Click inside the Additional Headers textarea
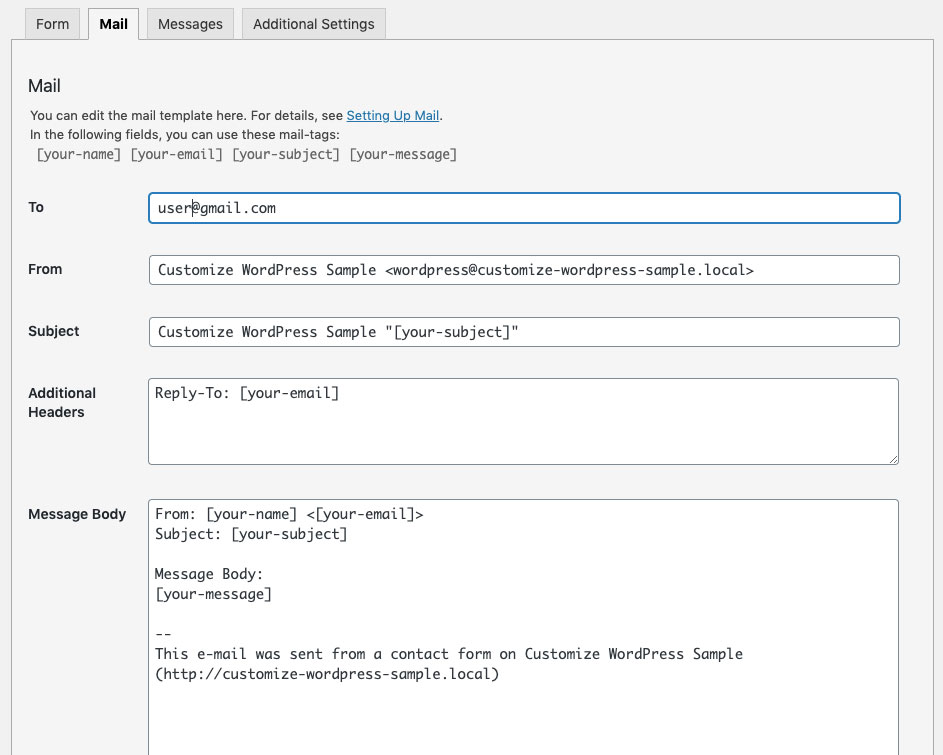The image size is (943, 755). pyautogui.click(x=523, y=420)
